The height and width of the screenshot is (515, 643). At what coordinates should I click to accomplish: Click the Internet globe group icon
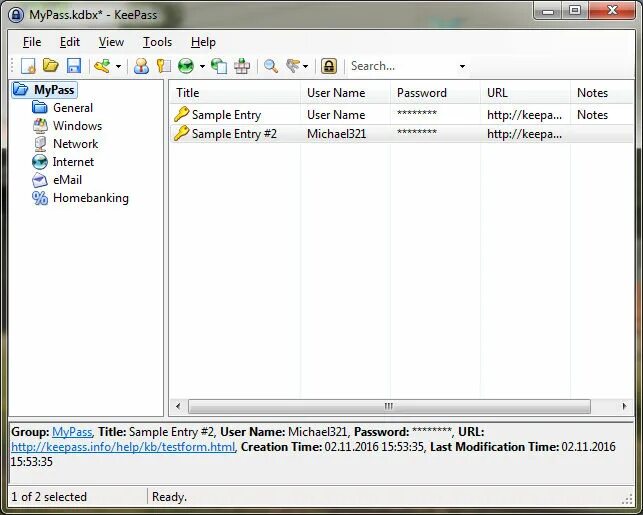40,162
